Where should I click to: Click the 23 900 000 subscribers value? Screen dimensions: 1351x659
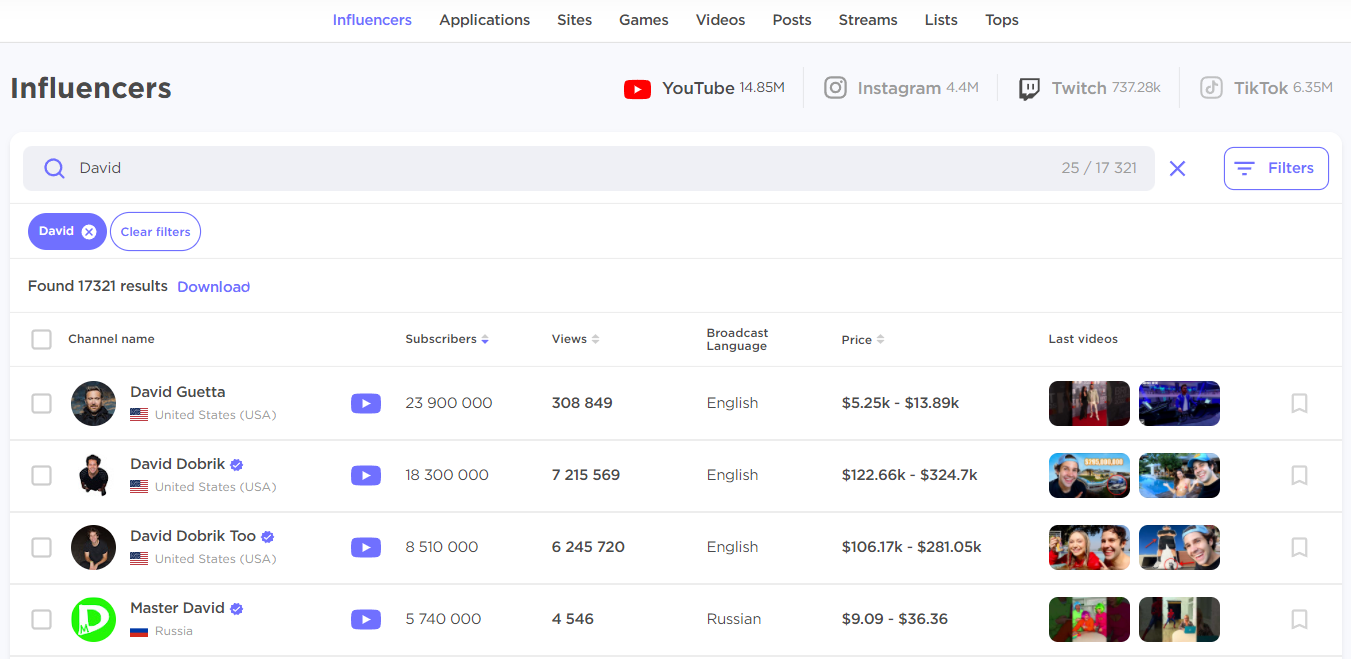point(449,403)
